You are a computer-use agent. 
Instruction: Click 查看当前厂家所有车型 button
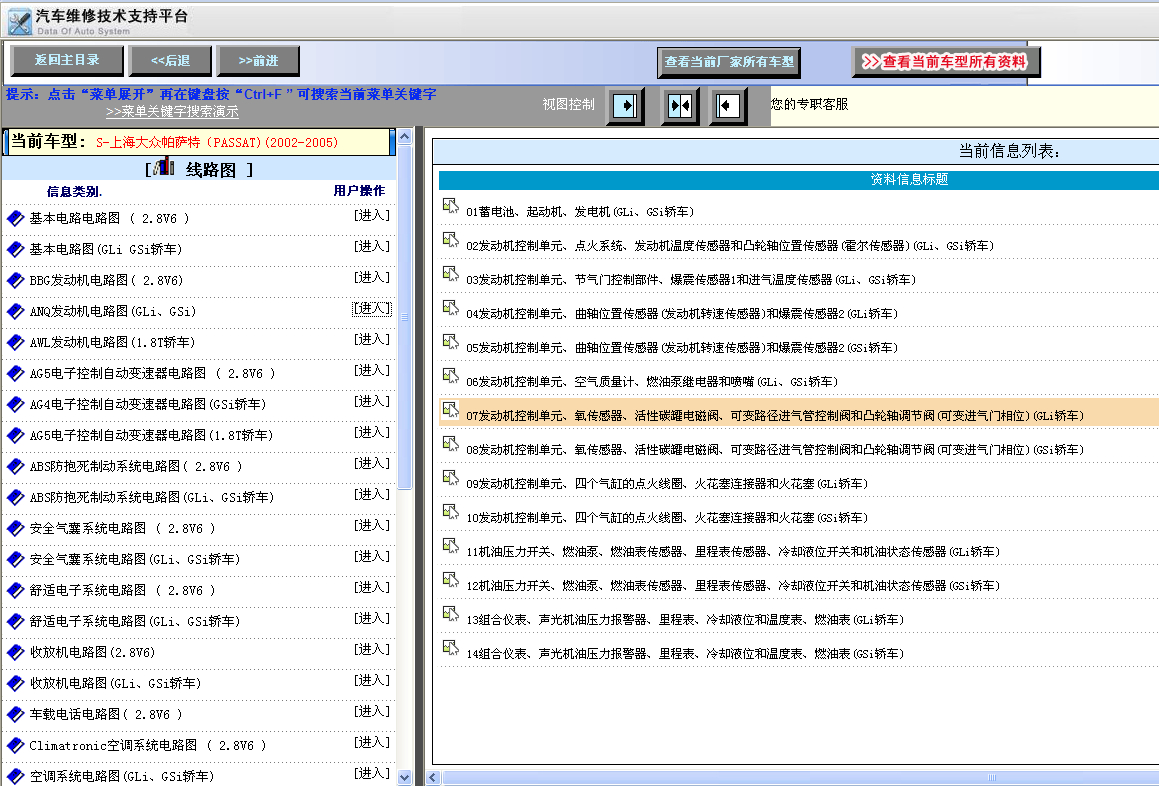[x=729, y=62]
